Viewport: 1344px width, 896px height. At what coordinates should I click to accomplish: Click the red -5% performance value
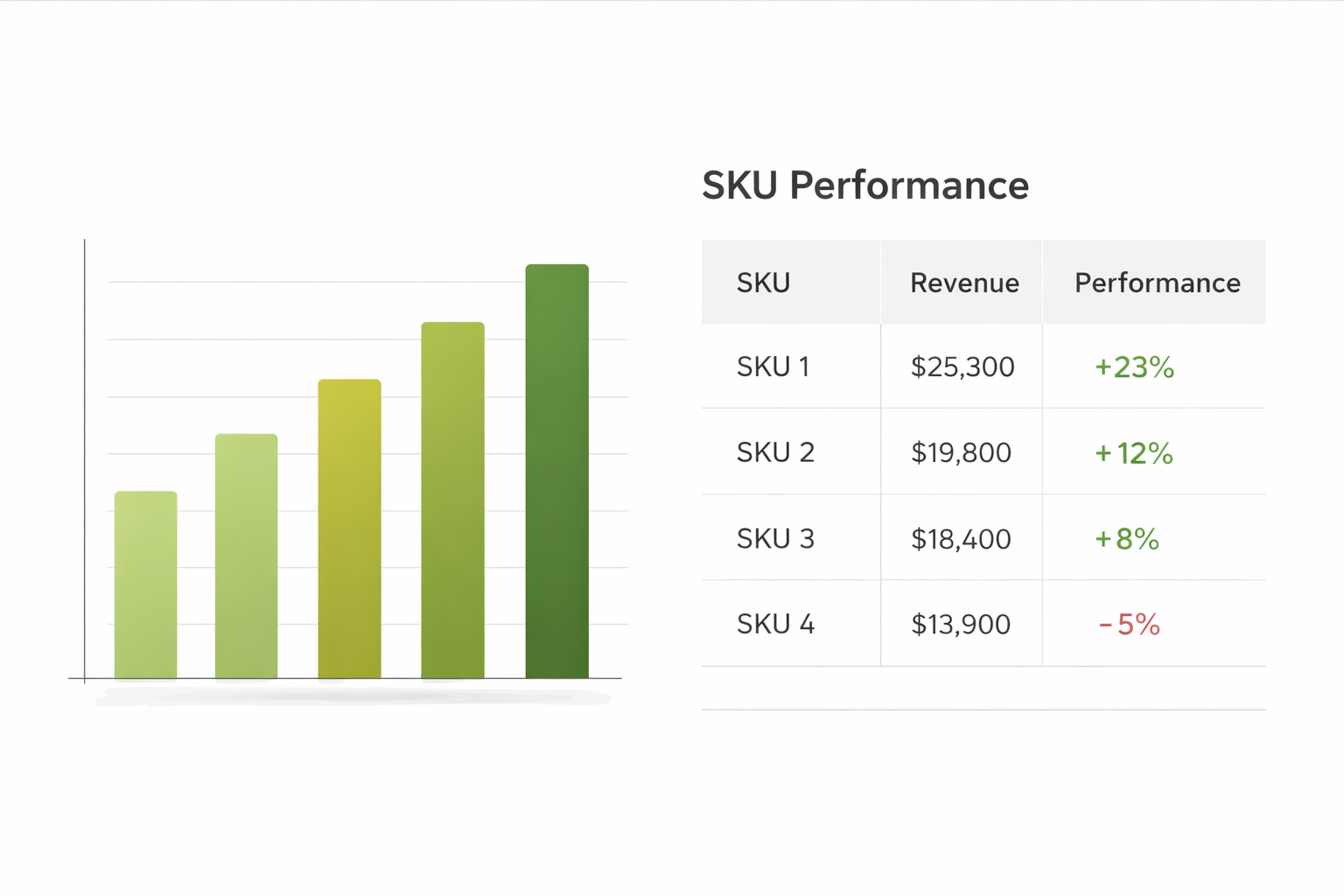[x=1129, y=624]
